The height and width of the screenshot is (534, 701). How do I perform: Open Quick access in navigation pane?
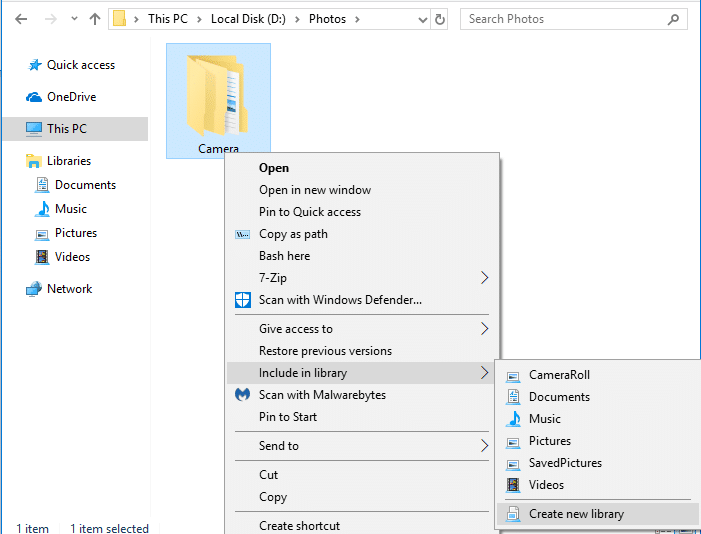[80, 65]
